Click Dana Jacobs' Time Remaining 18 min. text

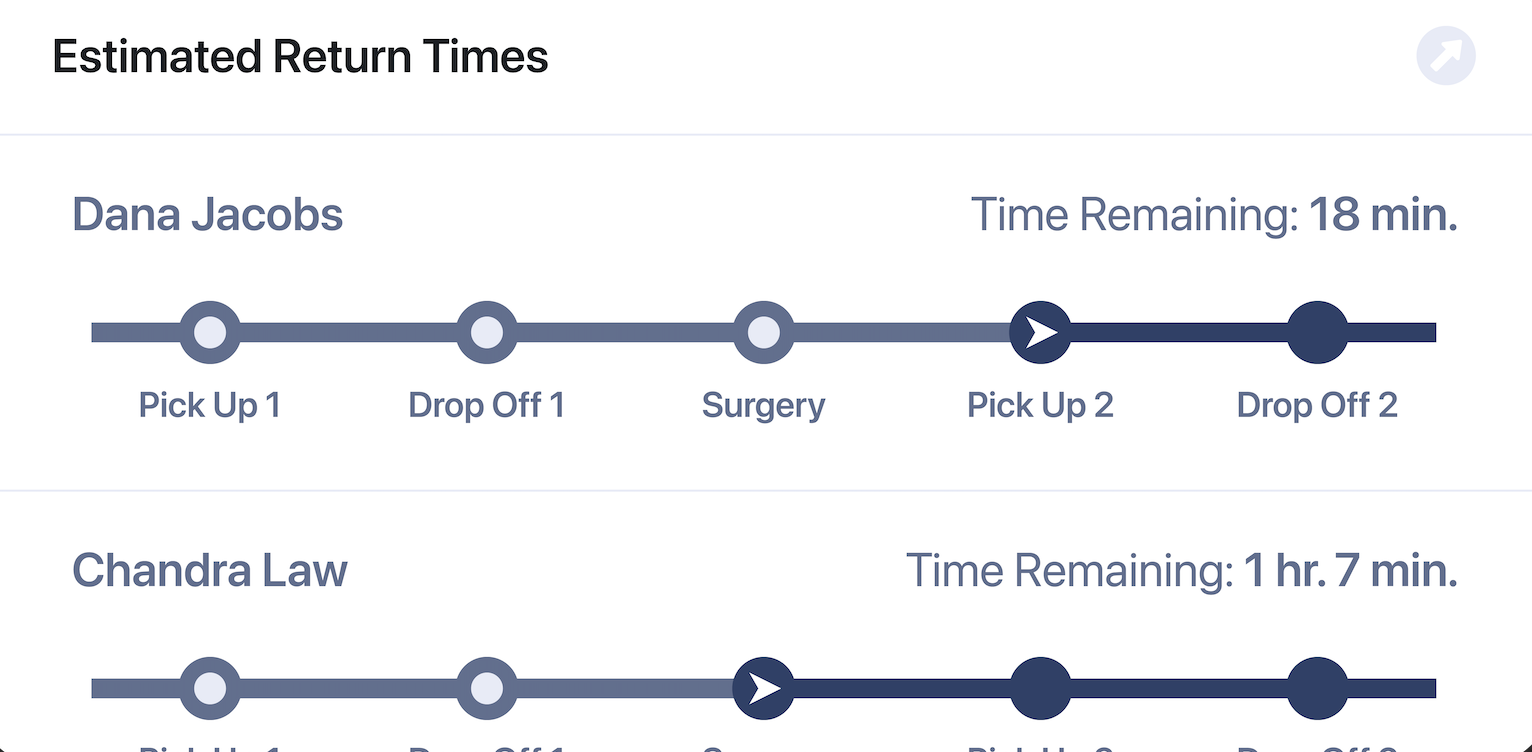pos(1214,215)
